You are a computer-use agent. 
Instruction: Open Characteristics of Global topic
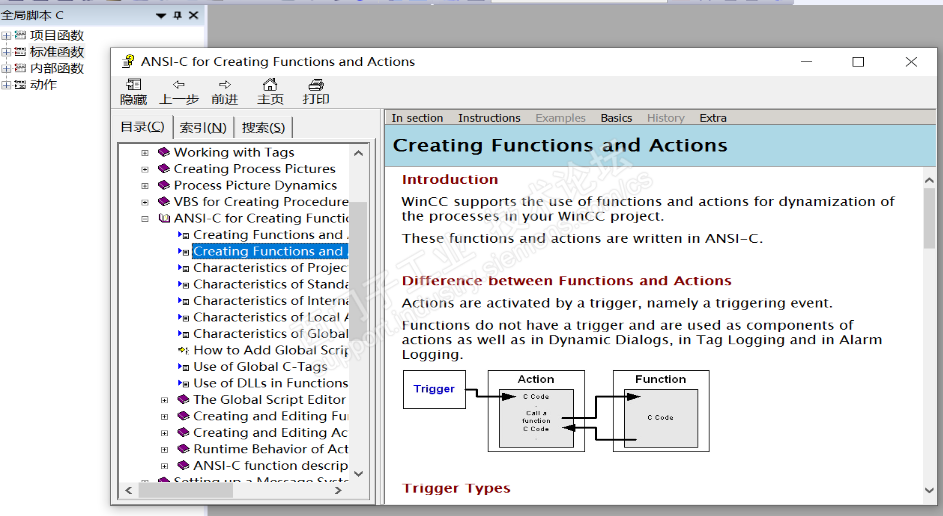click(270, 334)
